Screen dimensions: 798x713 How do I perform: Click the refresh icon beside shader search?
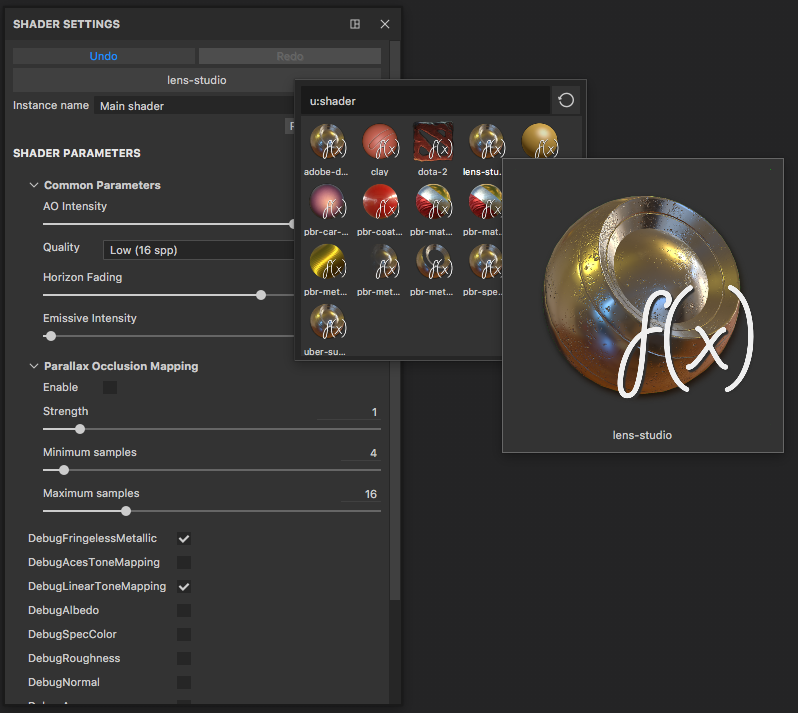[x=566, y=100]
